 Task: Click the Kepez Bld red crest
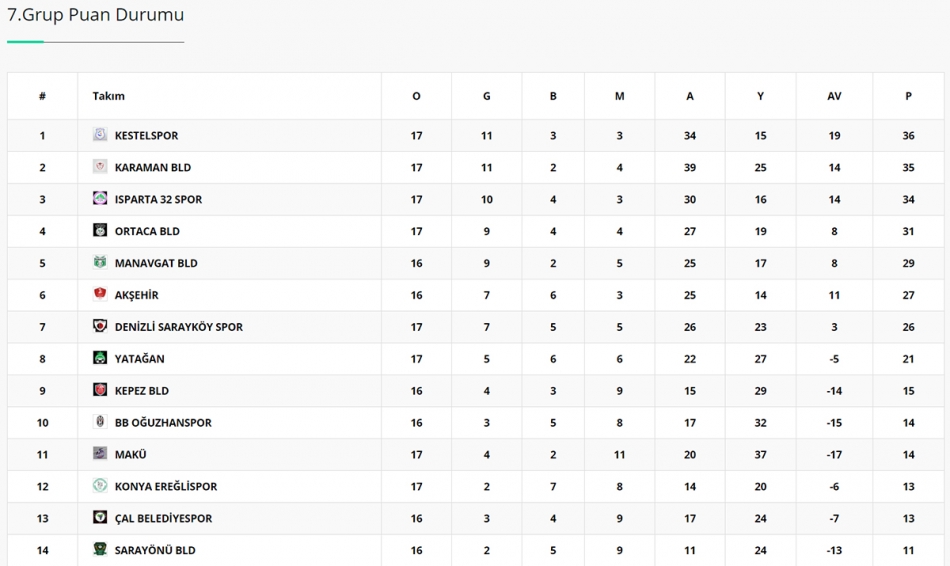100,390
